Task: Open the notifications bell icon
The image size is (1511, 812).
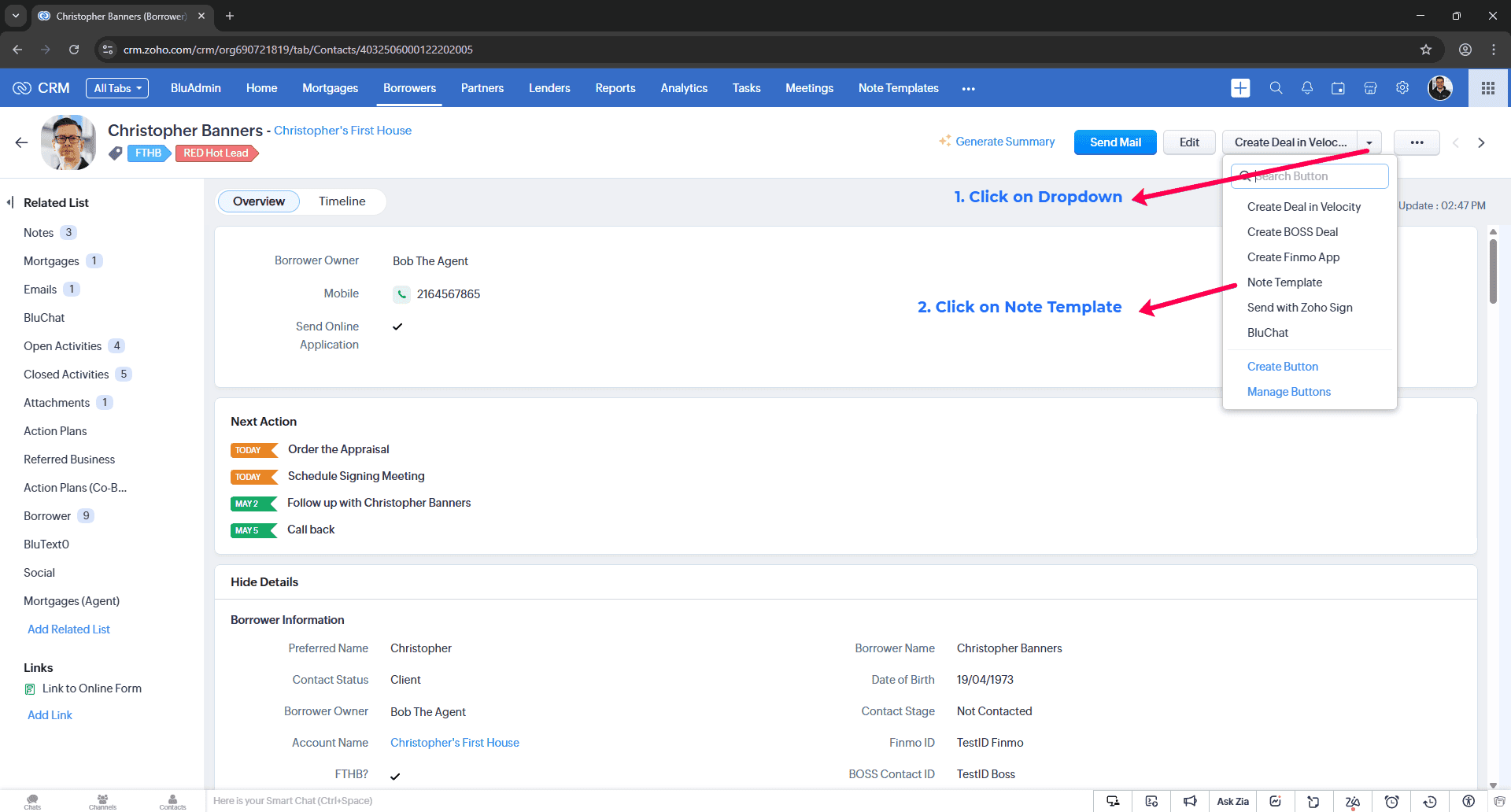Action: pyautogui.click(x=1306, y=88)
